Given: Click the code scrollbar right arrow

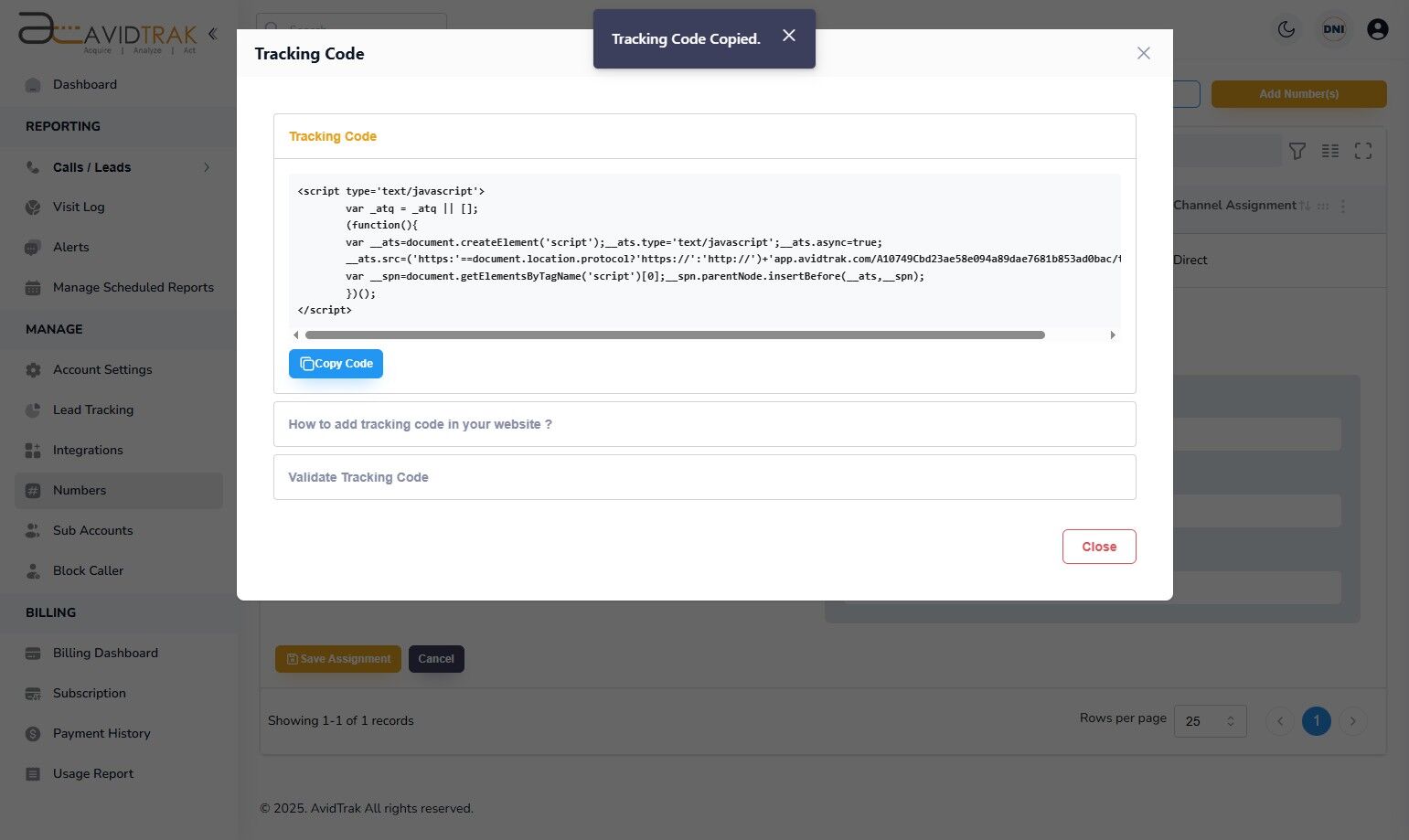Looking at the screenshot, I should tap(1113, 335).
